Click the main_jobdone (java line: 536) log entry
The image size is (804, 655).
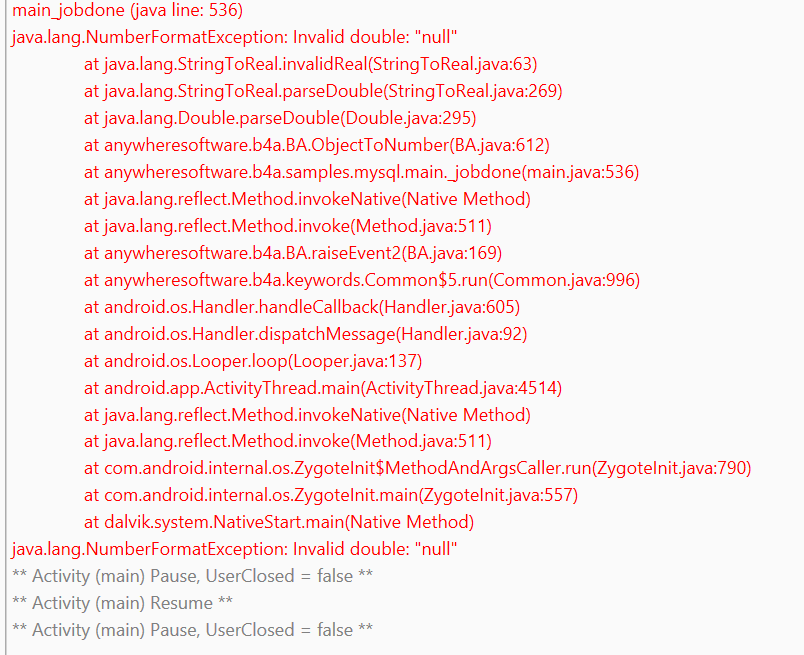coord(127,11)
